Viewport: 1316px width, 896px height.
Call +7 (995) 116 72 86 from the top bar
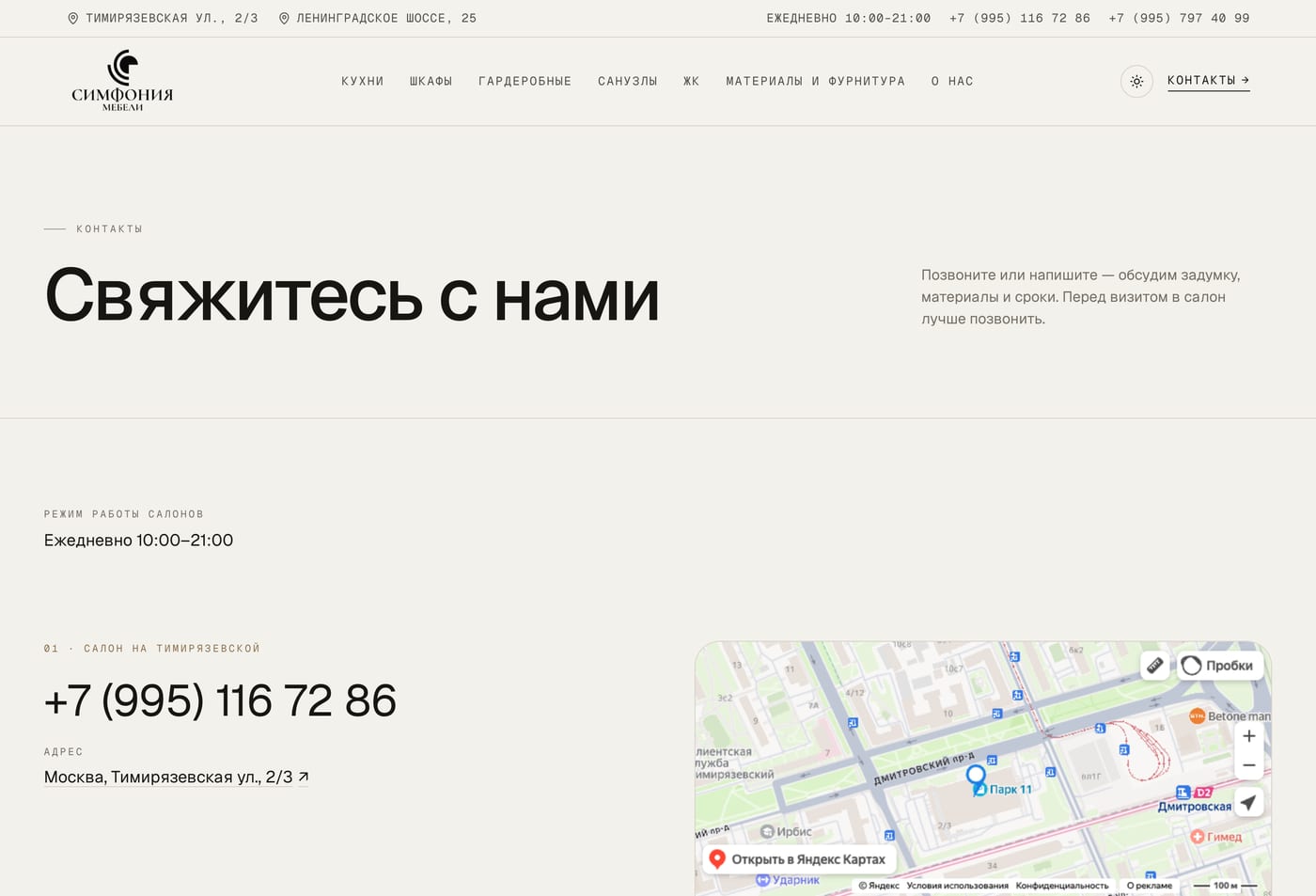[x=1020, y=18]
